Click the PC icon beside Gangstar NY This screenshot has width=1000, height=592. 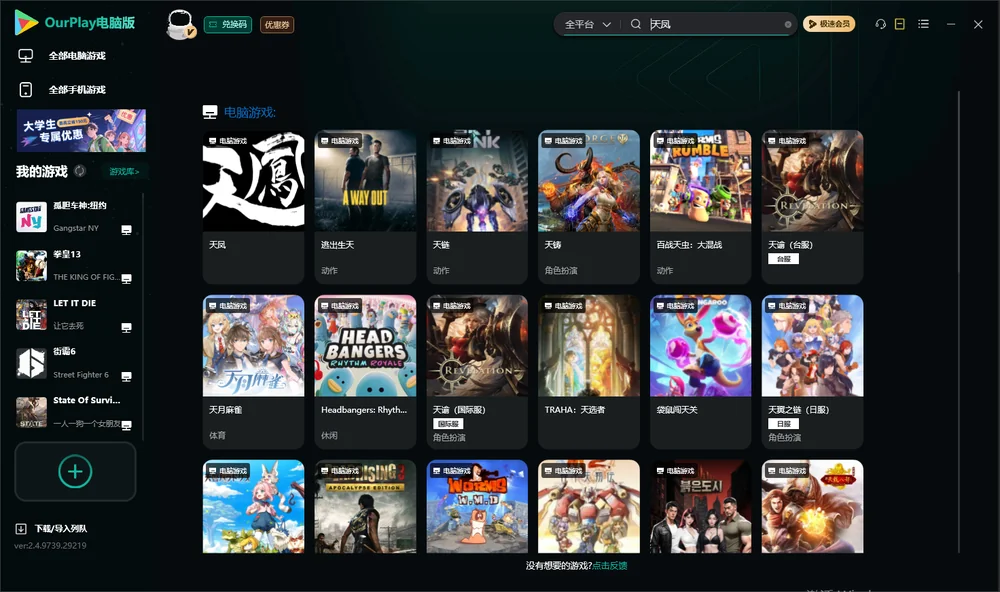[x=126, y=230]
